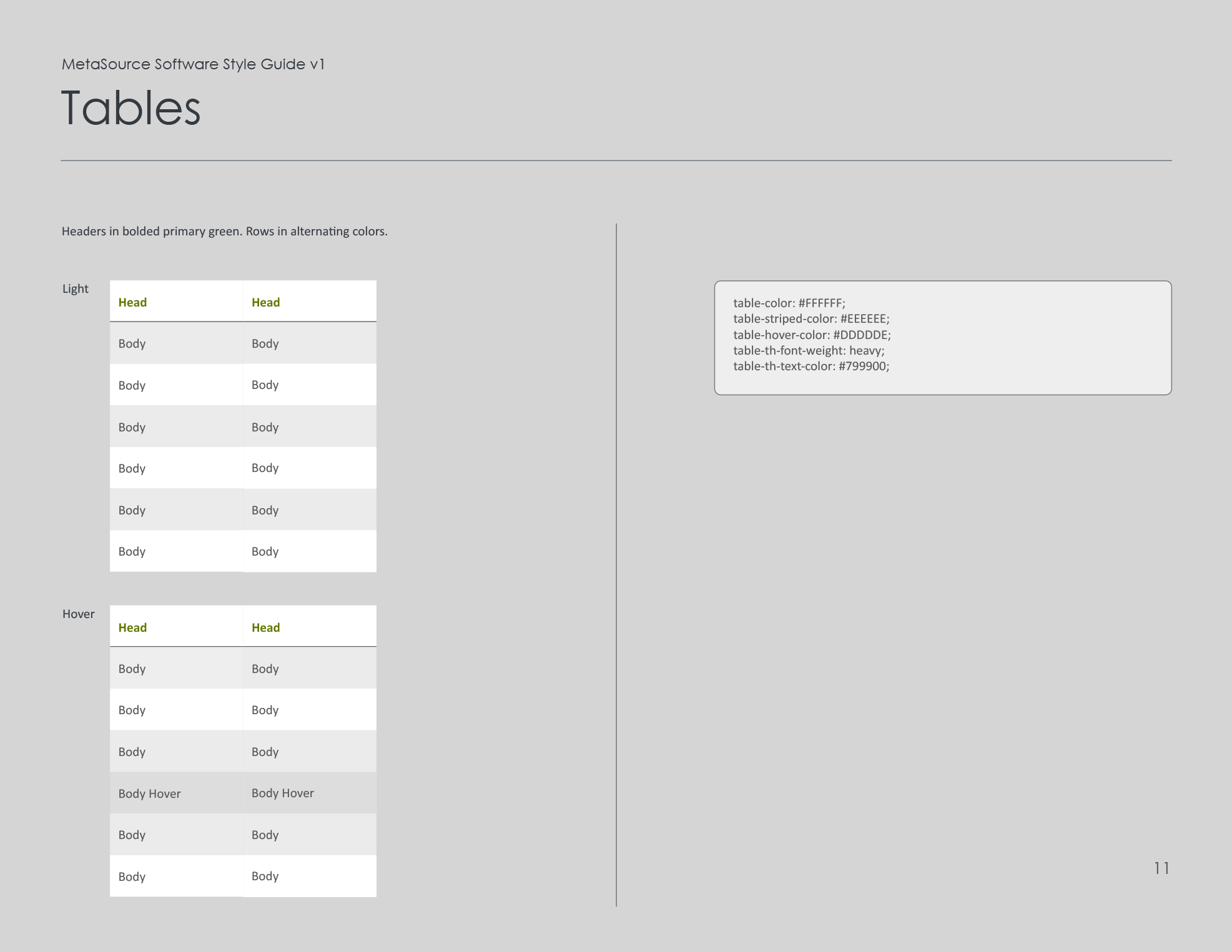The image size is (1232, 952).
Task: Click the headers description text above the tables
Action: point(224,230)
